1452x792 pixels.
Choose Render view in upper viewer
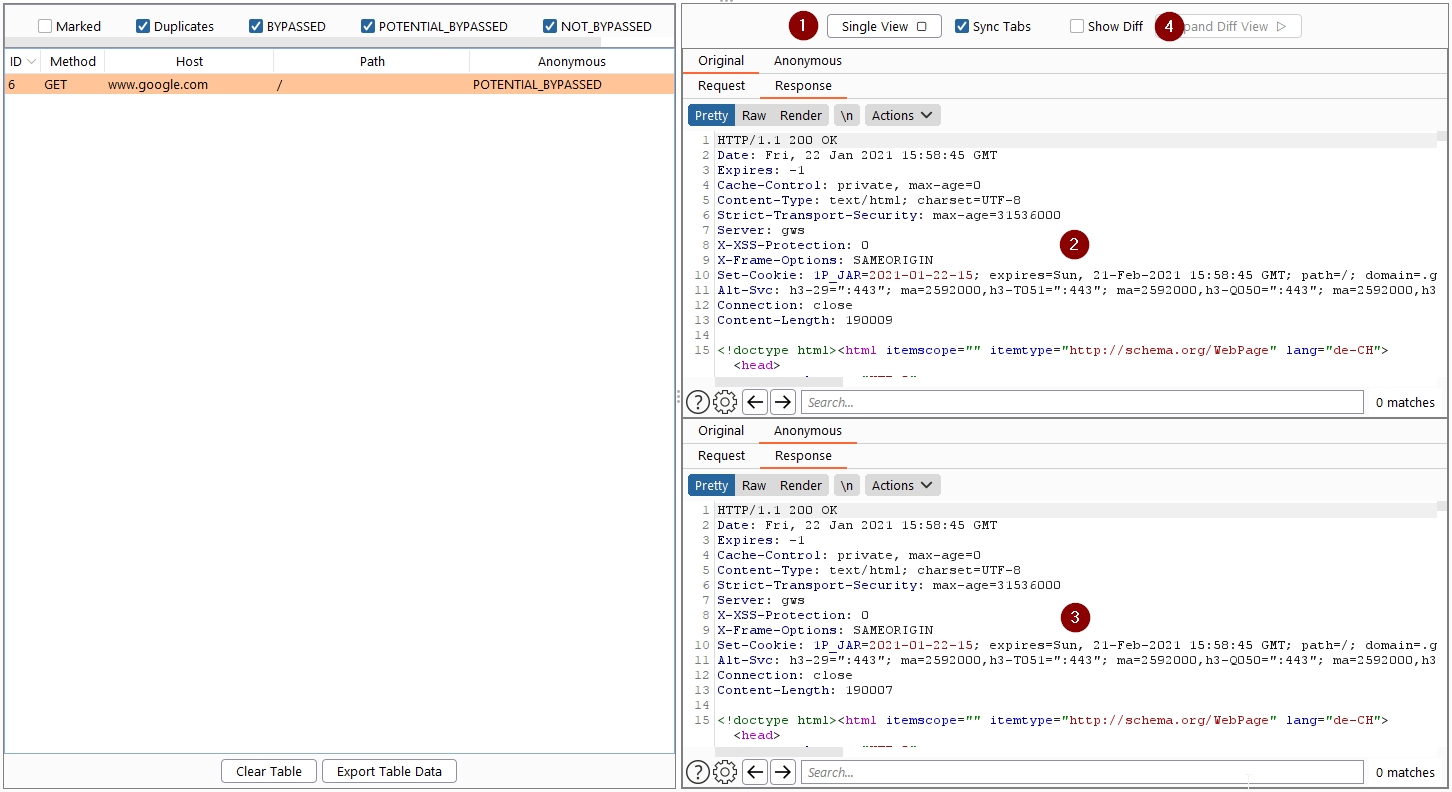pos(801,115)
